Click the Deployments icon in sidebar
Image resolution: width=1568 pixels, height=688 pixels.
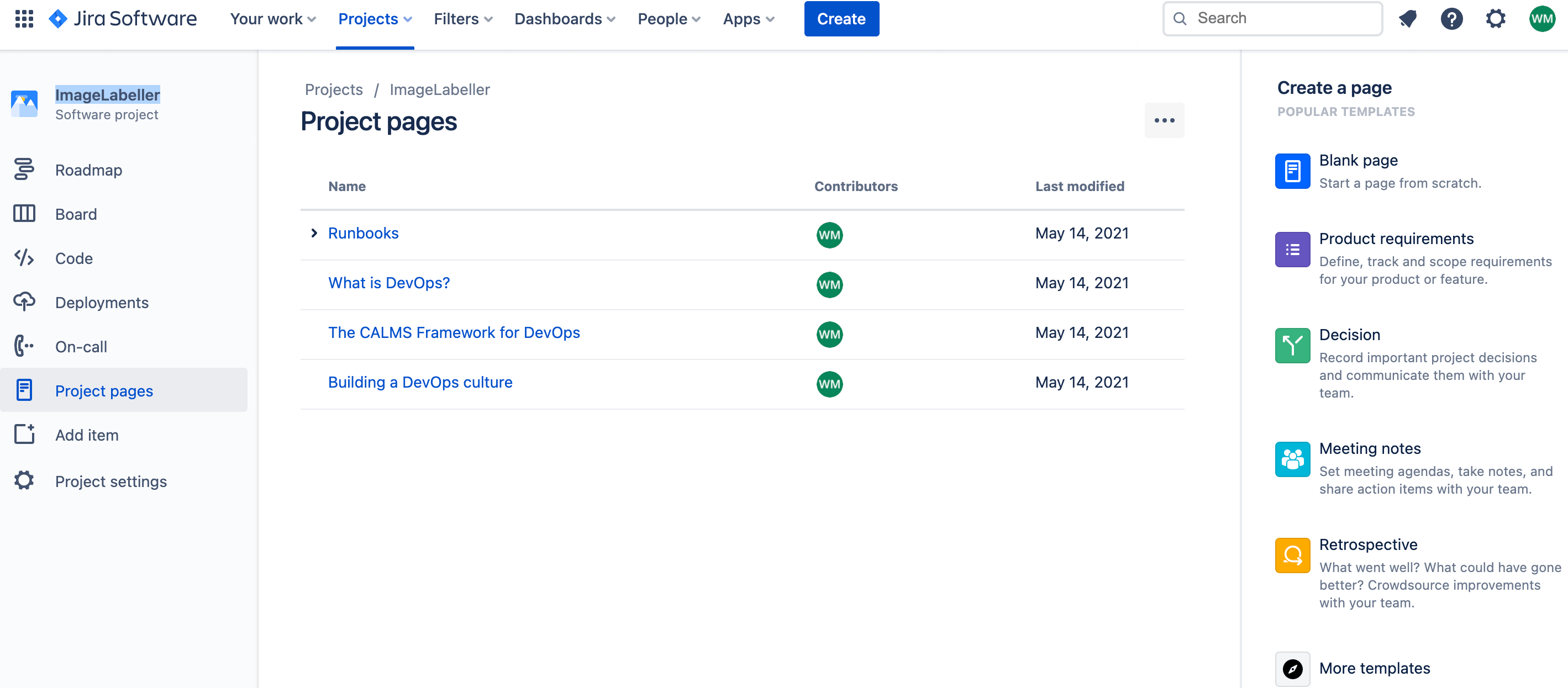point(24,302)
